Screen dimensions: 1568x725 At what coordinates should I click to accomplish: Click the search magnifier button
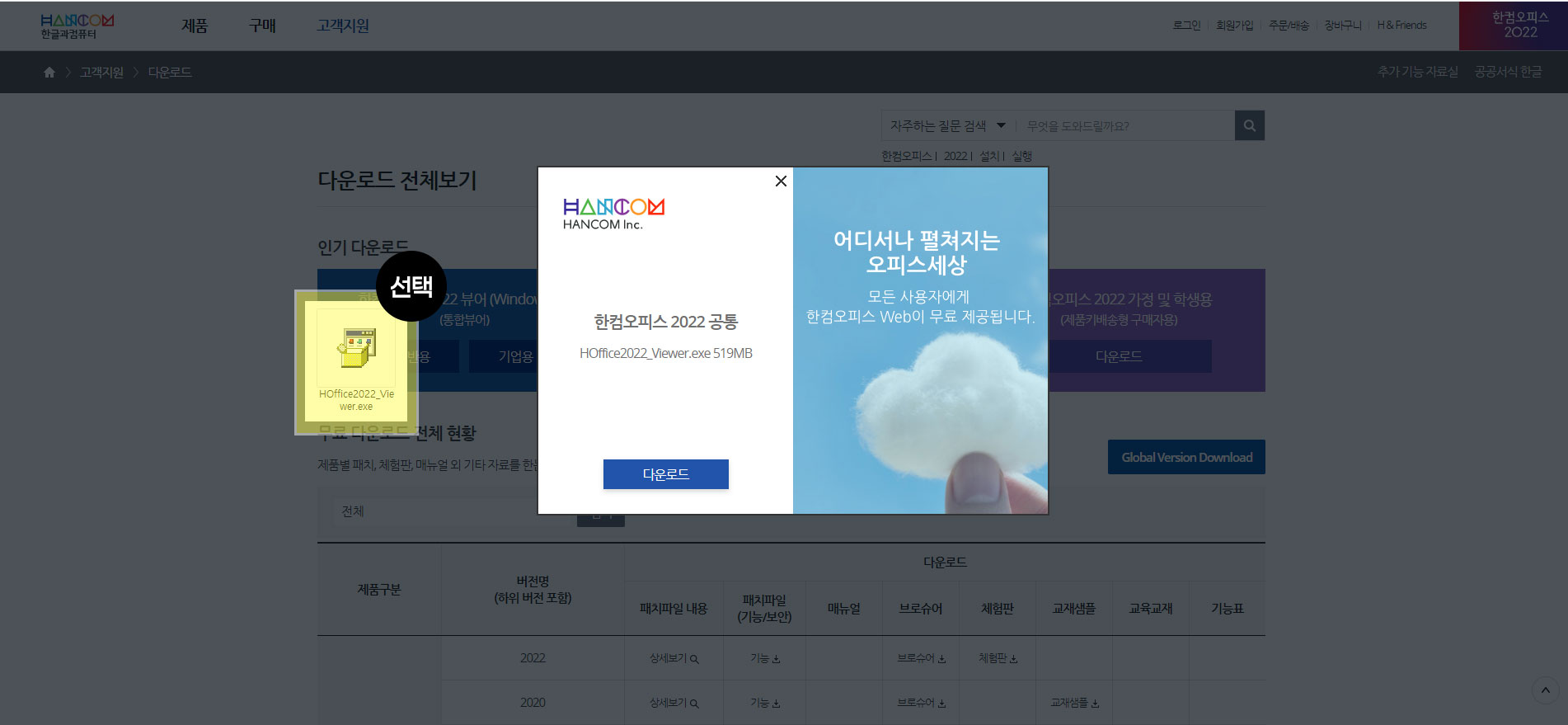pos(1250,125)
